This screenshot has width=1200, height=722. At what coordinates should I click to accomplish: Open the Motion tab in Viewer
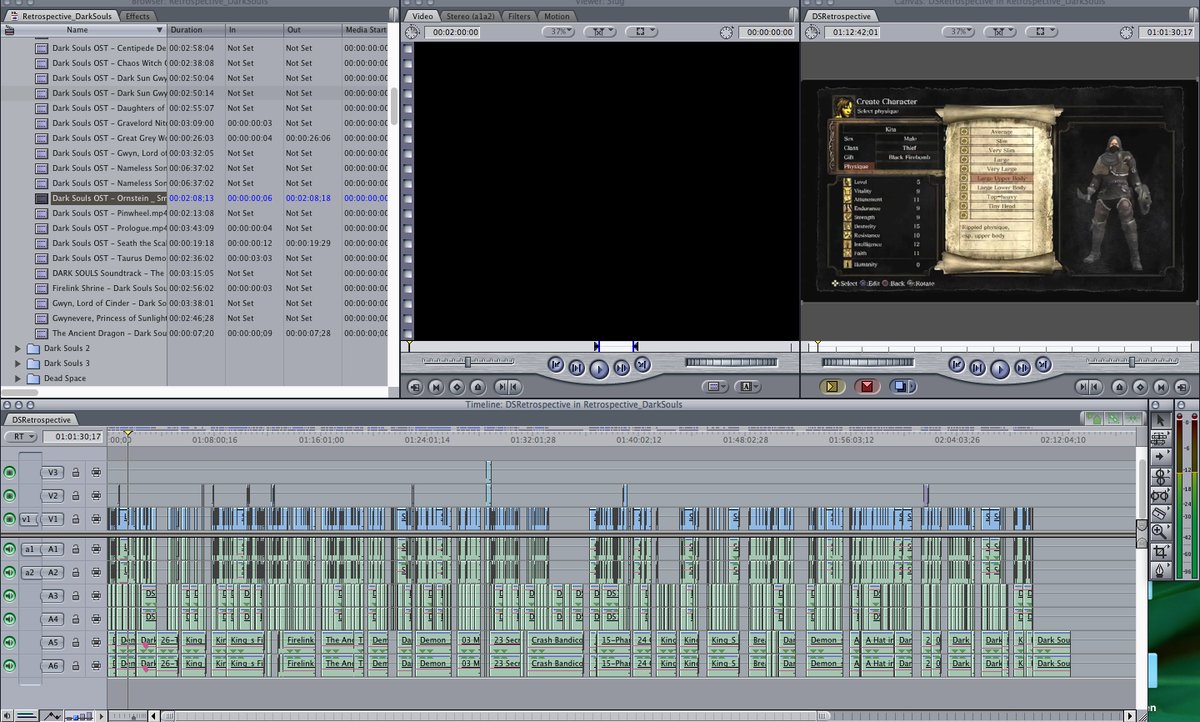pos(556,16)
